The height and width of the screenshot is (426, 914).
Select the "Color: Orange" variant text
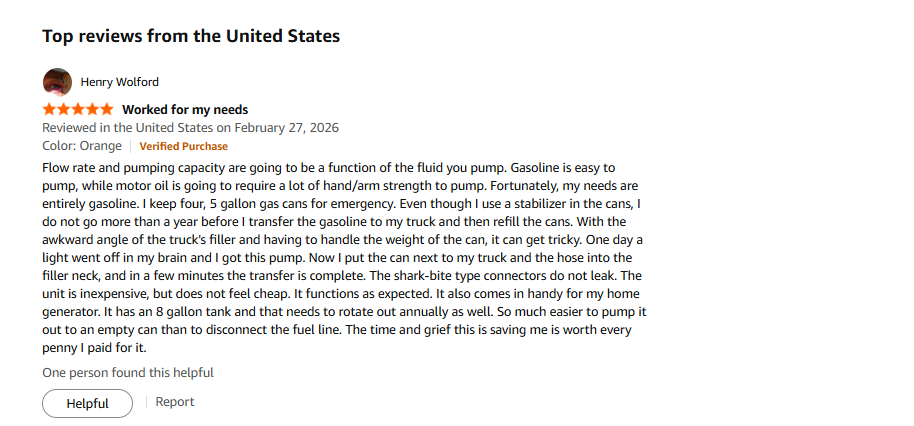(x=82, y=146)
